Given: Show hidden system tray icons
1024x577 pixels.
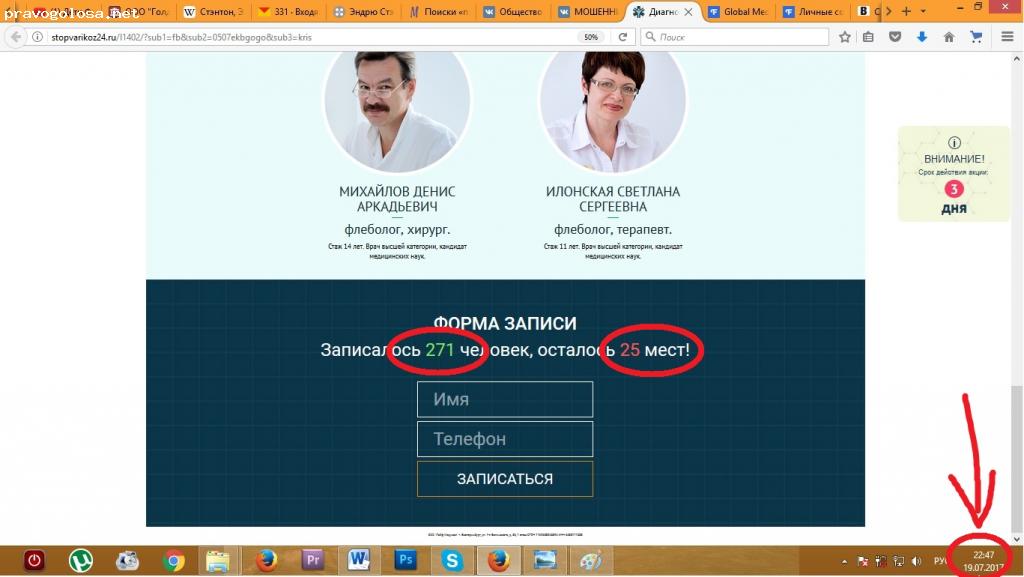Looking at the screenshot, I should click(x=842, y=561).
